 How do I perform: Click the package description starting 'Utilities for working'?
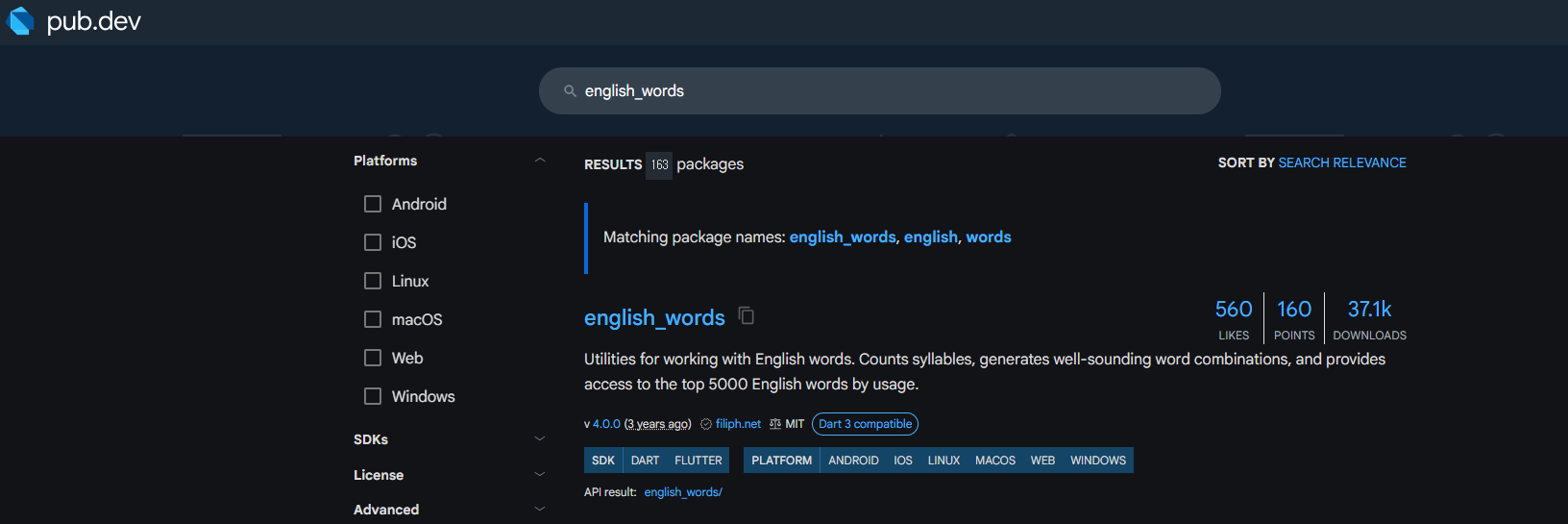(x=985, y=371)
